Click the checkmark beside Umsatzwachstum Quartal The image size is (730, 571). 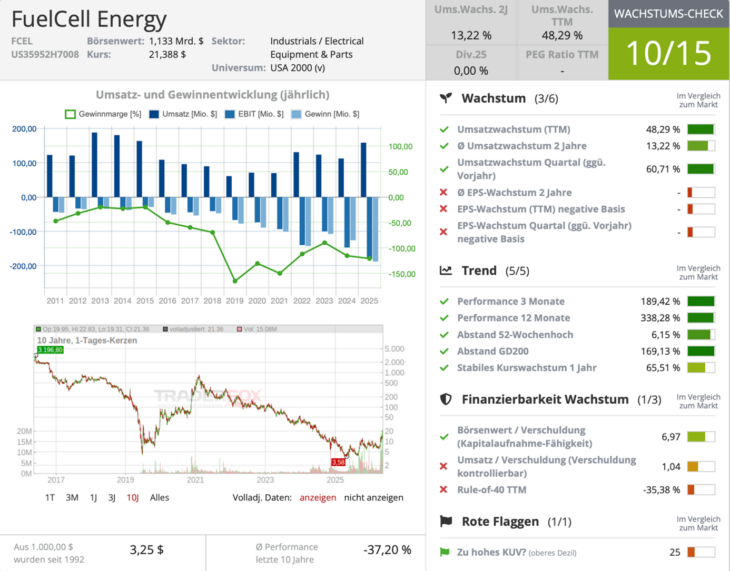pos(444,169)
